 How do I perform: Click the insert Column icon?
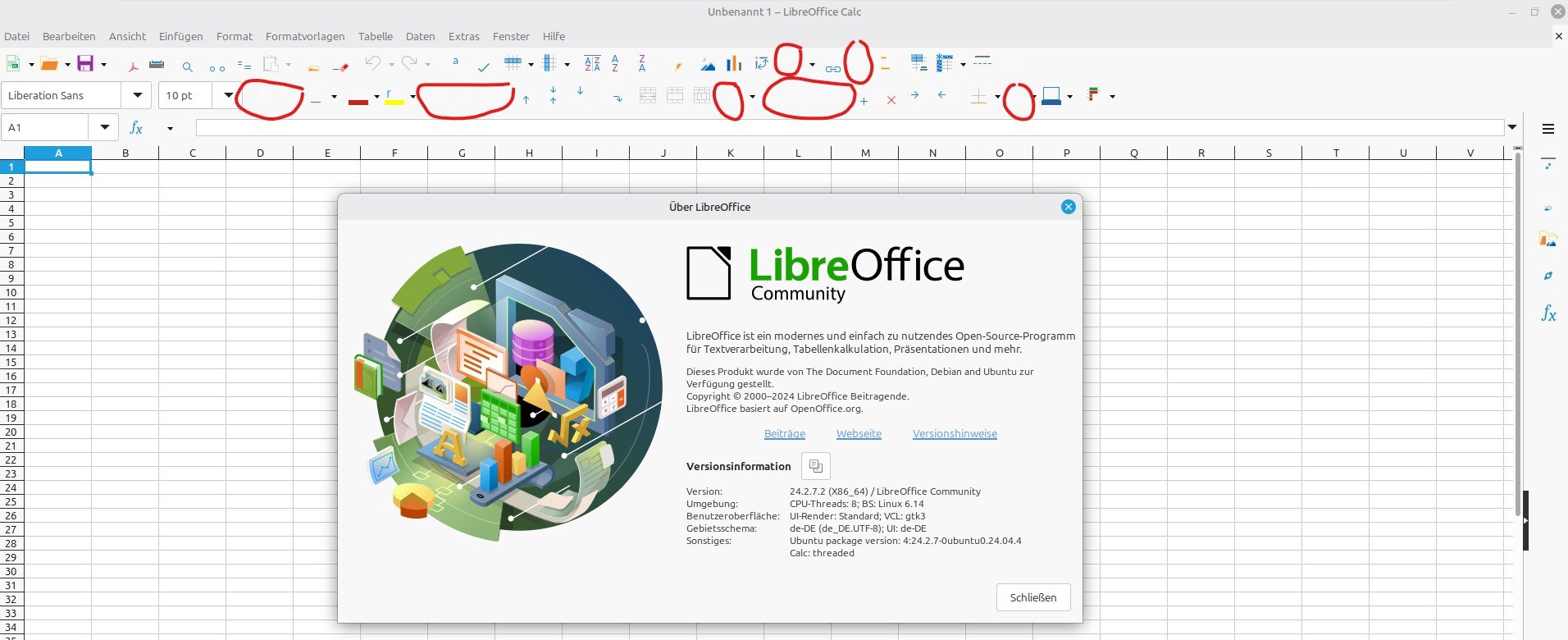click(550, 63)
